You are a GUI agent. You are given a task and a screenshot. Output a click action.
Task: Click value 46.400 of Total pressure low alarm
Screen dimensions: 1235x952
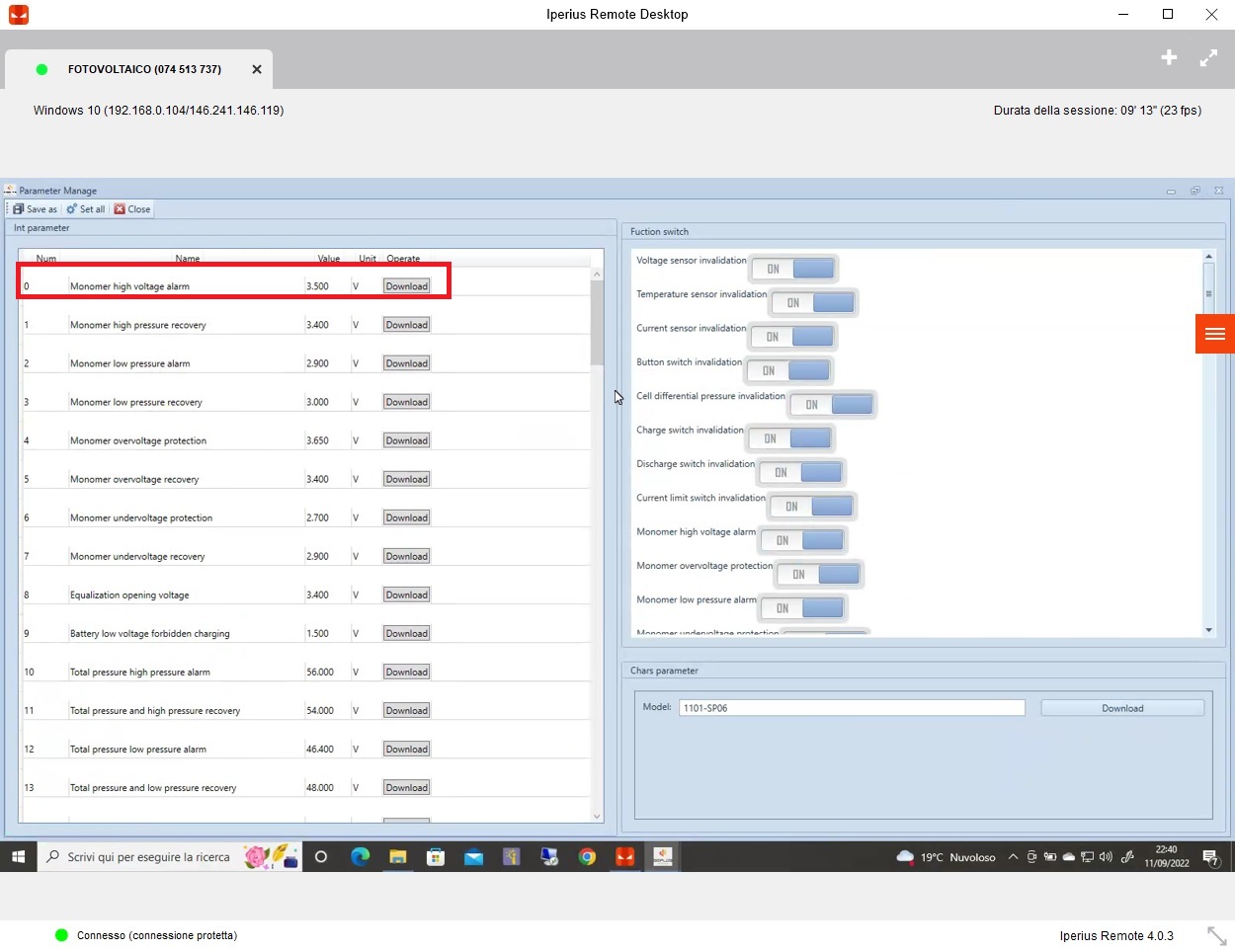(x=320, y=750)
